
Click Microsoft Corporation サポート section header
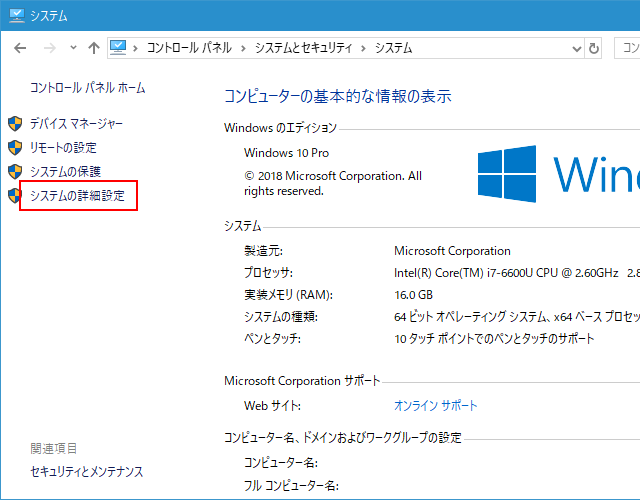click(x=302, y=381)
